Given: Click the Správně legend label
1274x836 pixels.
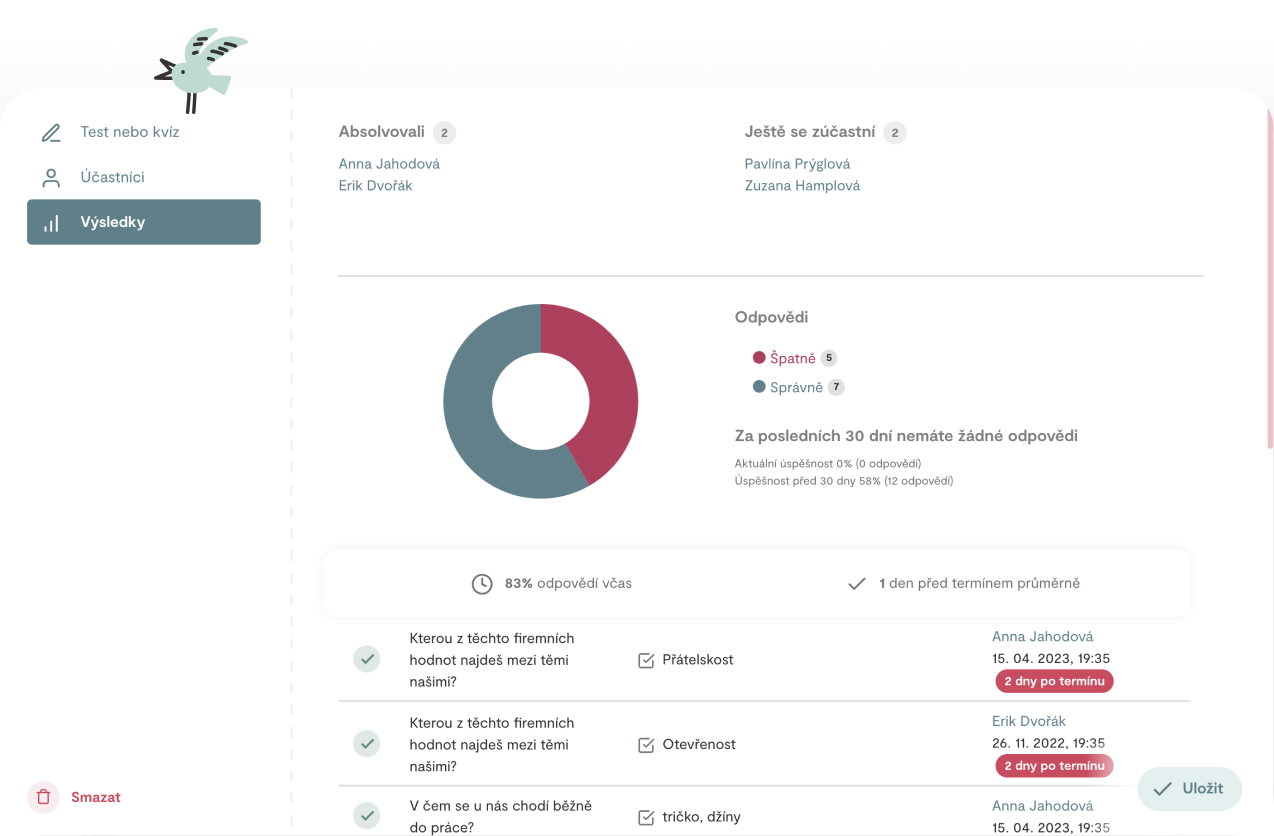Looking at the screenshot, I should pyautogui.click(x=796, y=387).
